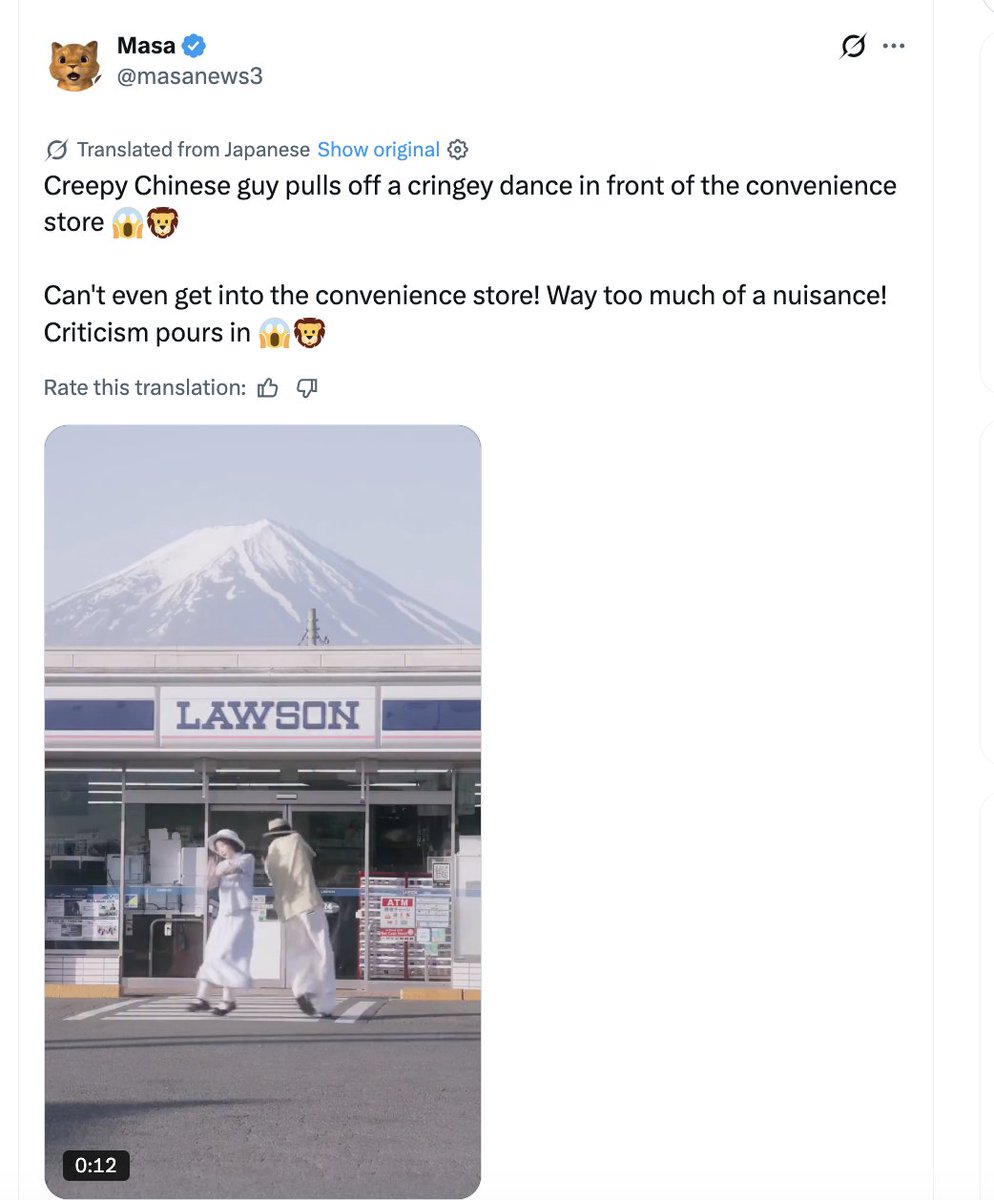Image resolution: width=994 pixels, height=1200 pixels.
Task: Click the 0:12 video duration badge
Action: click(x=96, y=1165)
